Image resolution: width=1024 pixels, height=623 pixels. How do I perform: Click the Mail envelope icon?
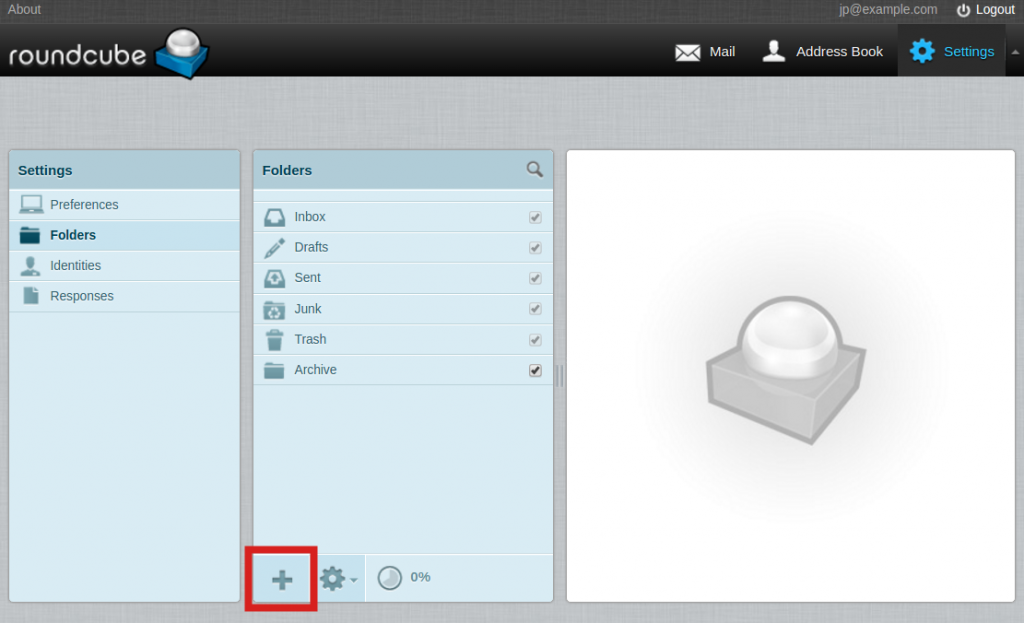tap(688, 52)
